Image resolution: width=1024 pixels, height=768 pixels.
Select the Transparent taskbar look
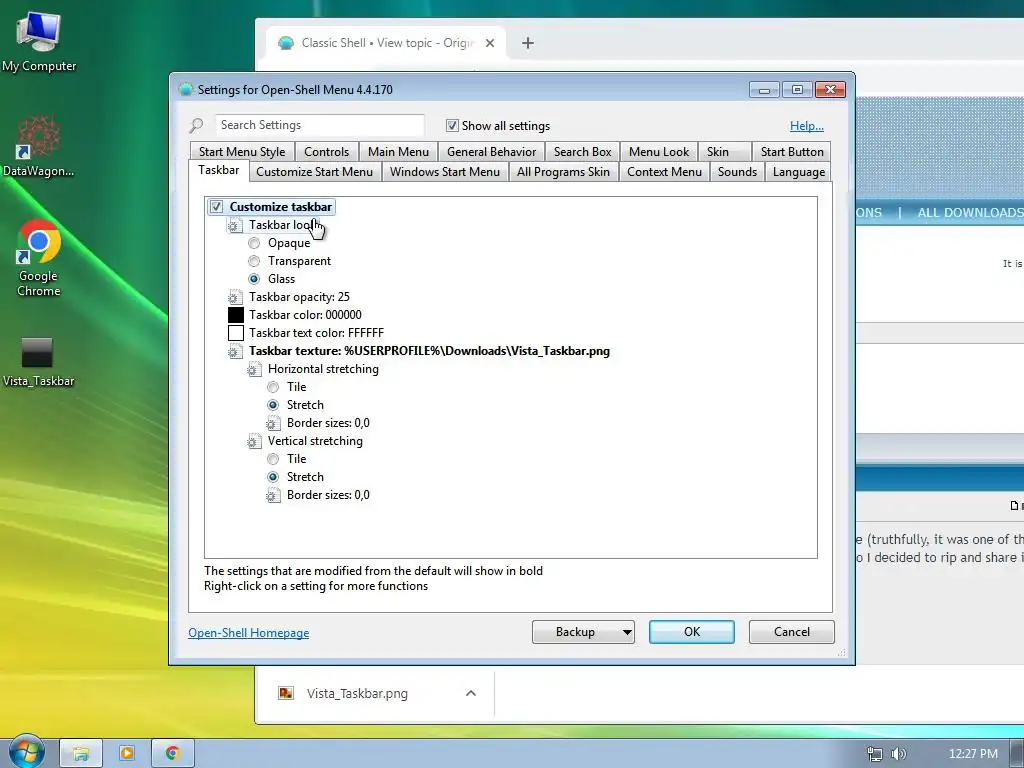point(254,261)
